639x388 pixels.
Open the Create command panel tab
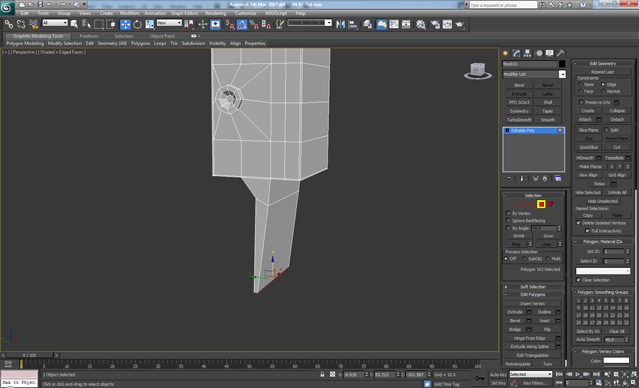pyautogui.click(x=506, y=53)
